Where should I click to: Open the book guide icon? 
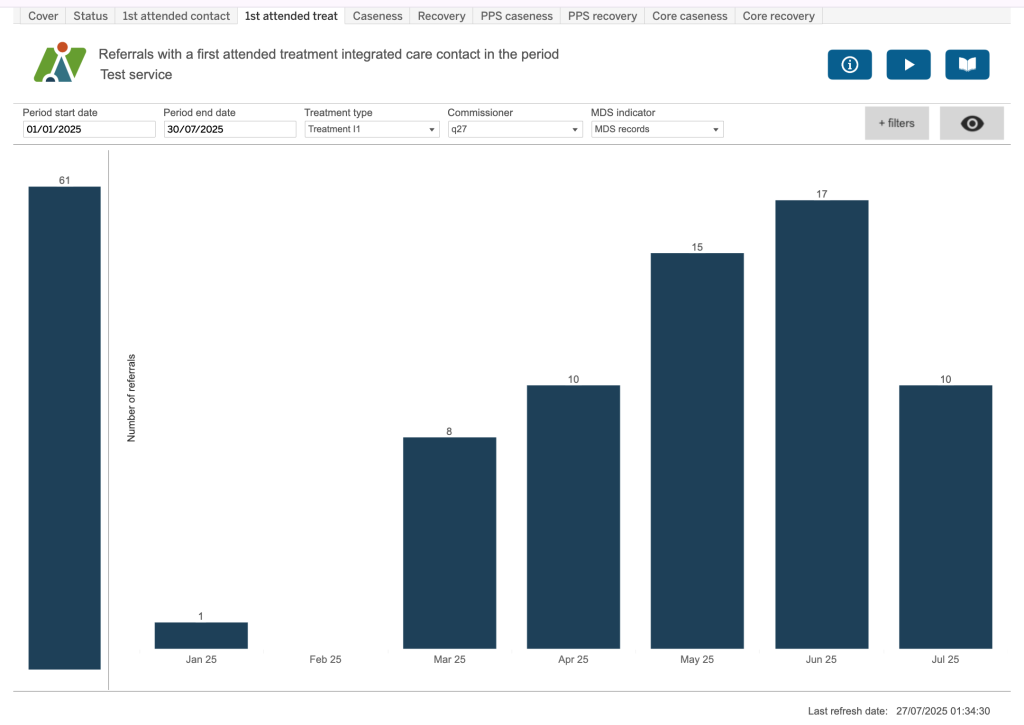967,65
